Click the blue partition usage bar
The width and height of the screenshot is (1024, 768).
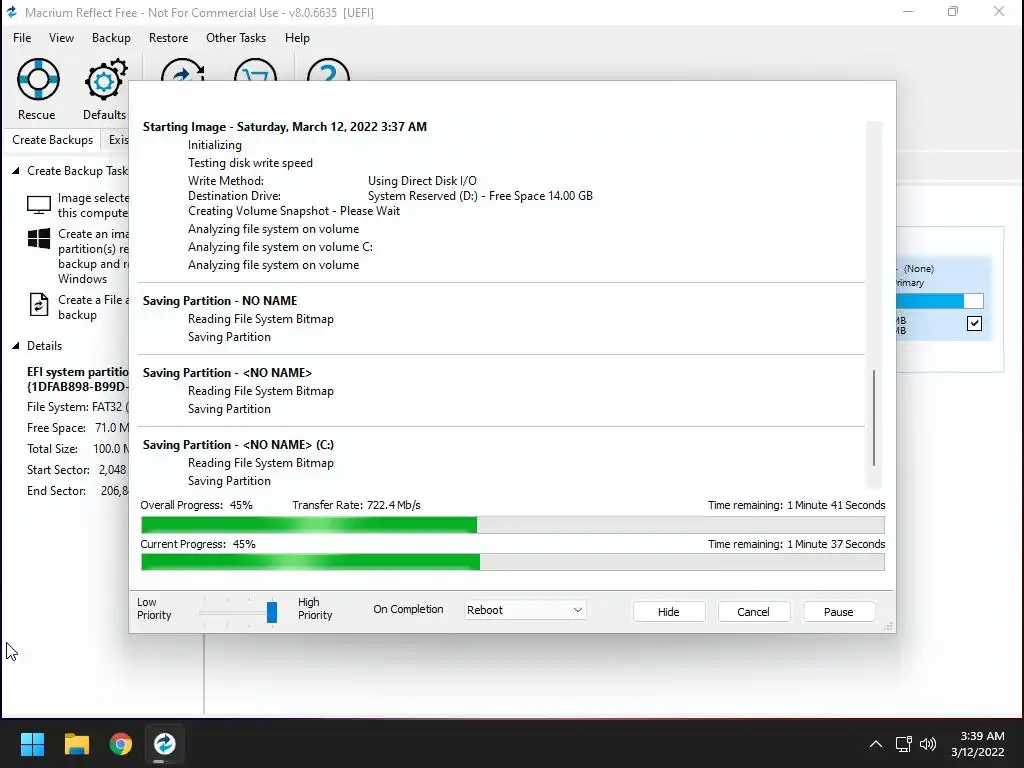[x=940, y=301]
